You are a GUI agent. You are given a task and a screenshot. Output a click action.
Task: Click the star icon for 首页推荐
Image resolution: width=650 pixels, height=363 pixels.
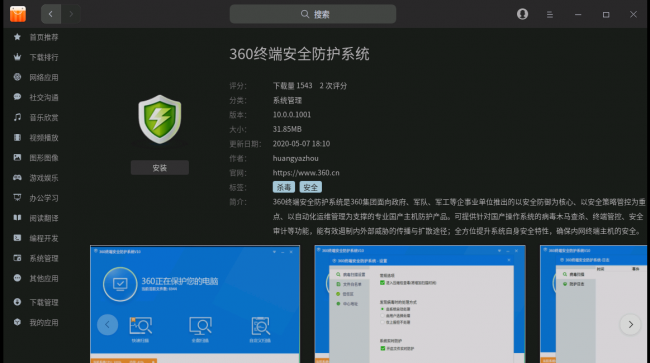[x=17, y=37]
